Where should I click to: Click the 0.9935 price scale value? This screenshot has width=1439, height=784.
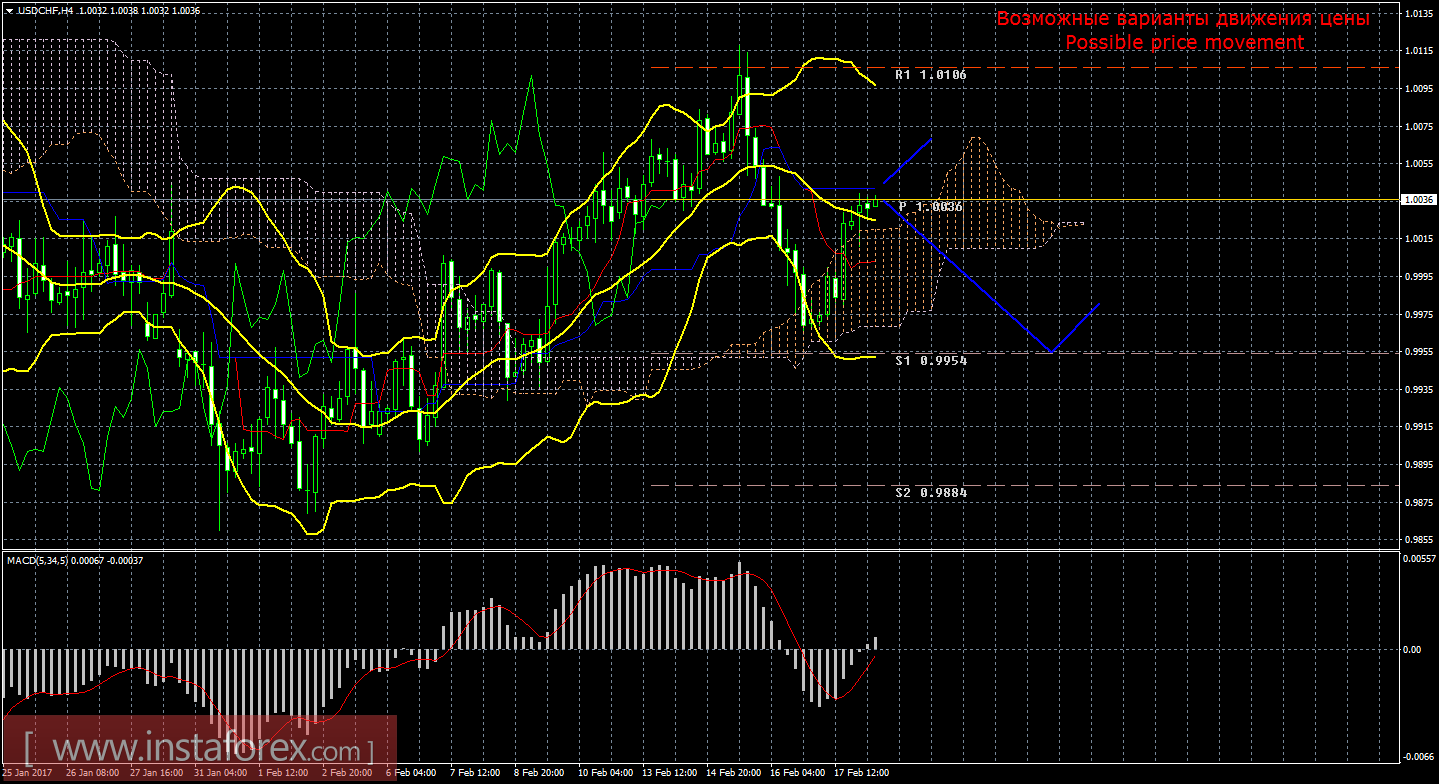1418,389
